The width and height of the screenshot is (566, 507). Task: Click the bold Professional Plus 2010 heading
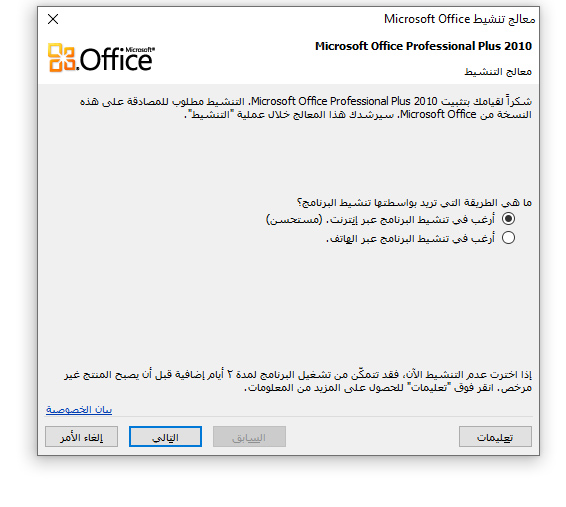click(423, 46)
